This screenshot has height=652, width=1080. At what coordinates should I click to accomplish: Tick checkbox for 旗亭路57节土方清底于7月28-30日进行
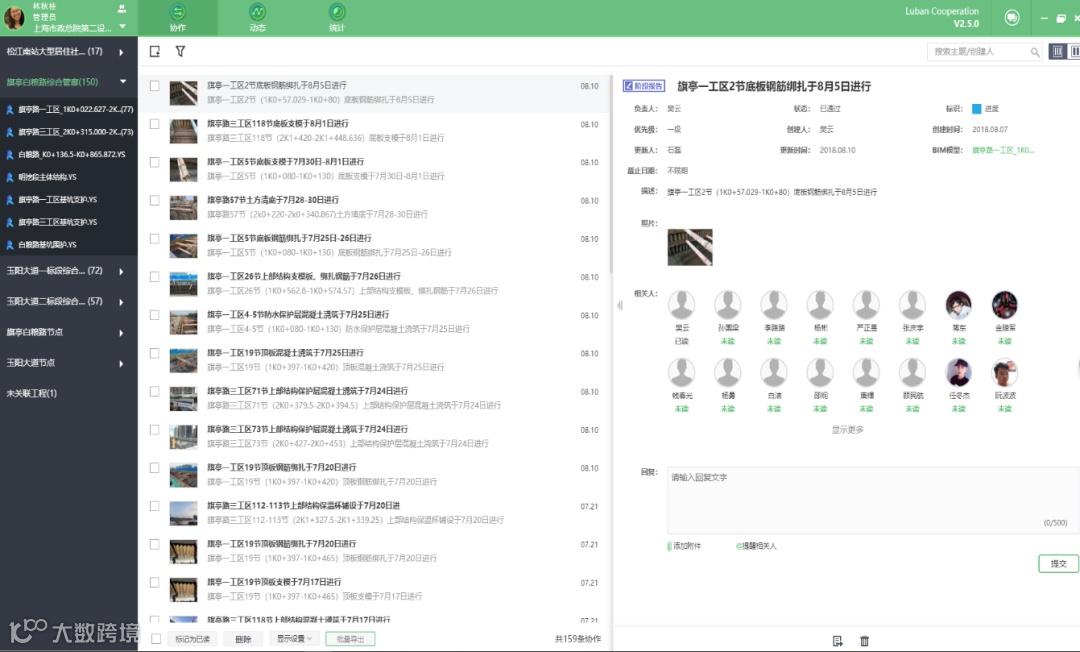point(155,201)
